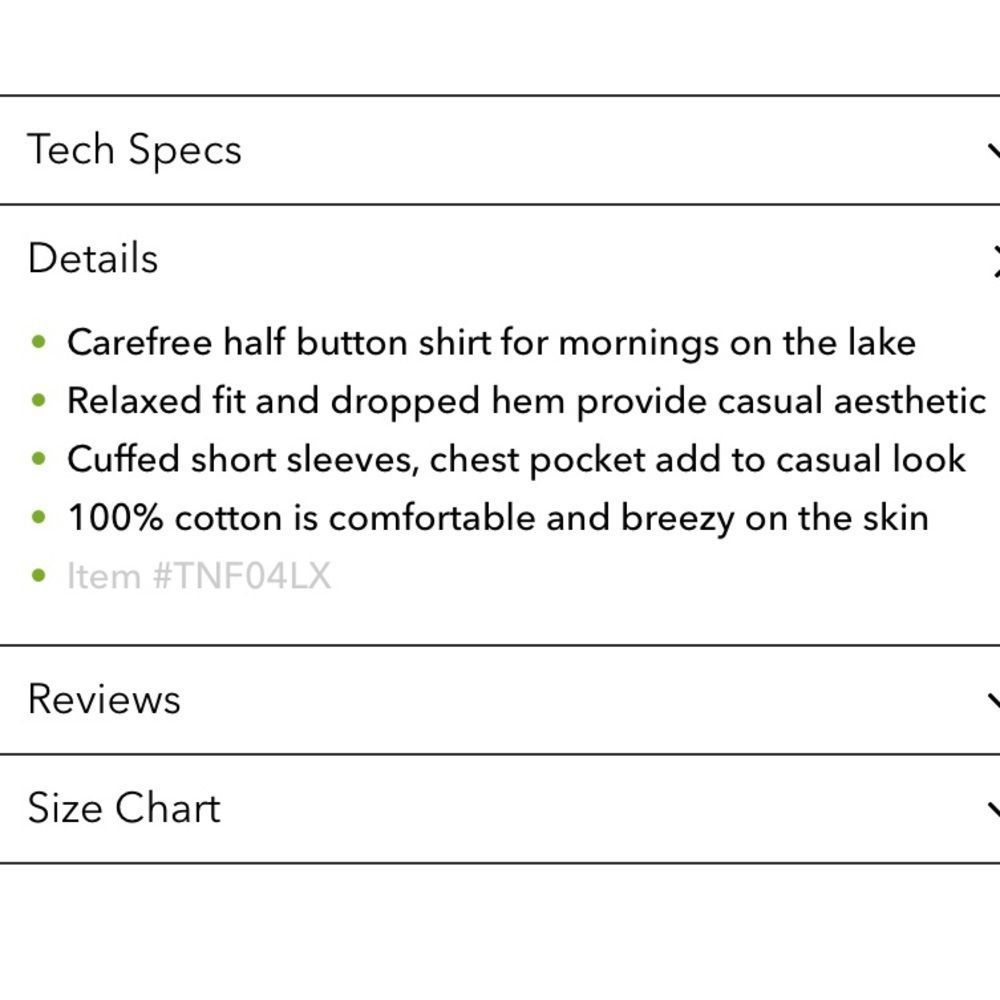Click the green bullet beside first detail
The height and width of the screenshot is (1000, 1000).
point(39,341)
